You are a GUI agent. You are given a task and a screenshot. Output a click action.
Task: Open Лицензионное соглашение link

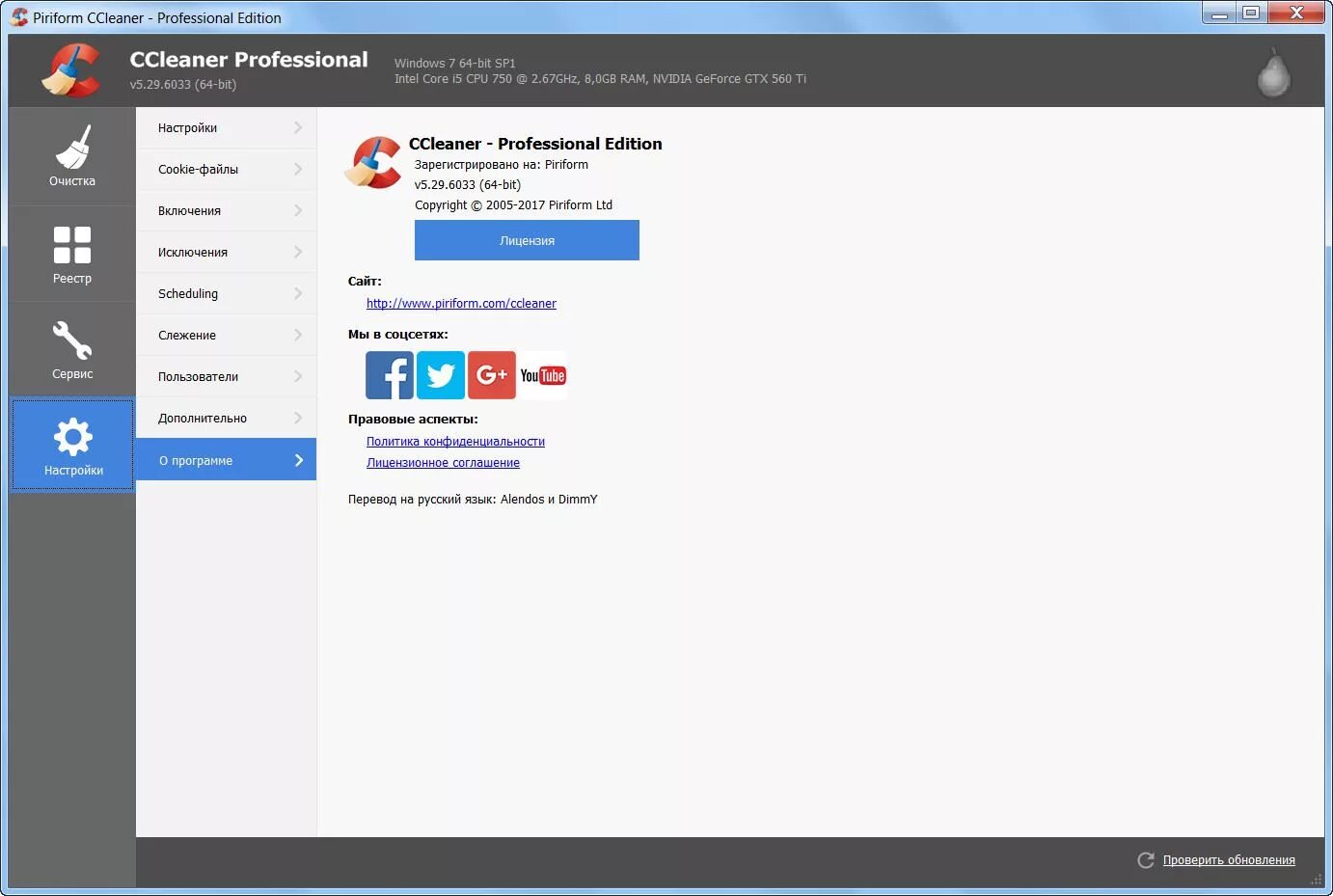(443, 462)
